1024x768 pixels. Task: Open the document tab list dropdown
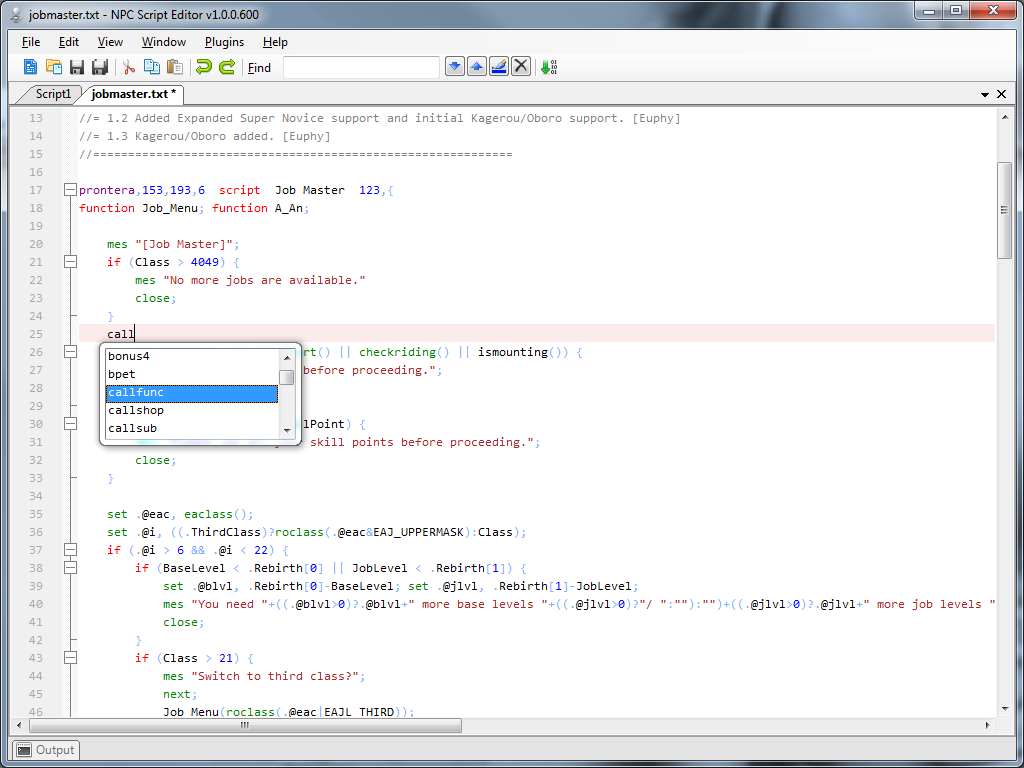[985, 95]
